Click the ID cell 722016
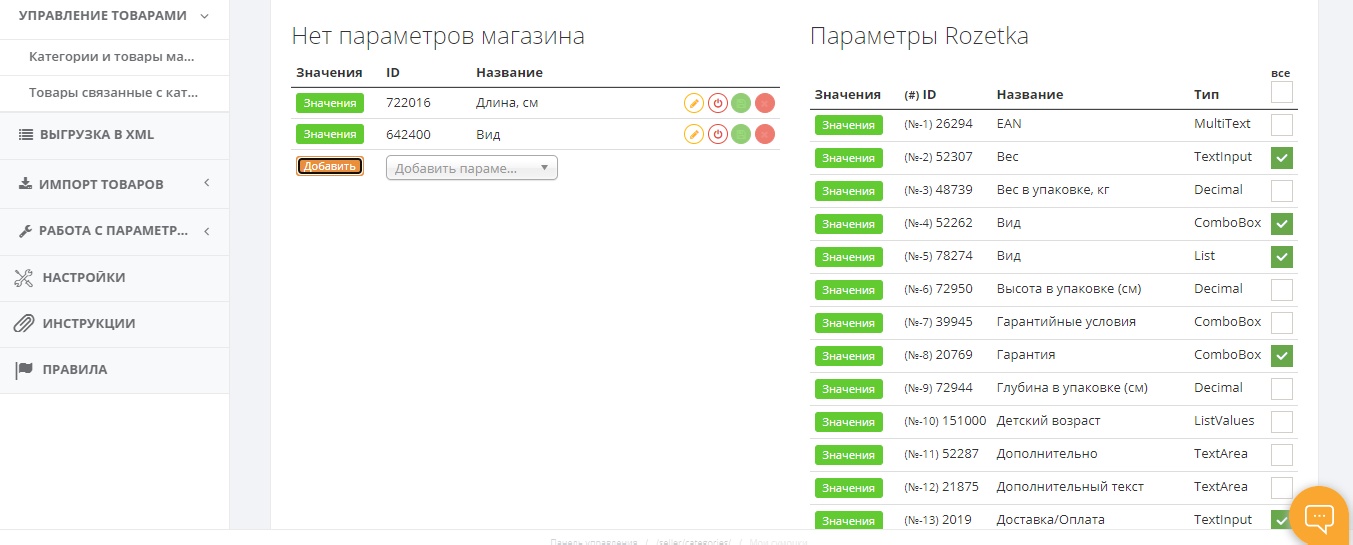Viewport: 1353px width, 545px height. pyautogui.click(x=408, y=103)
